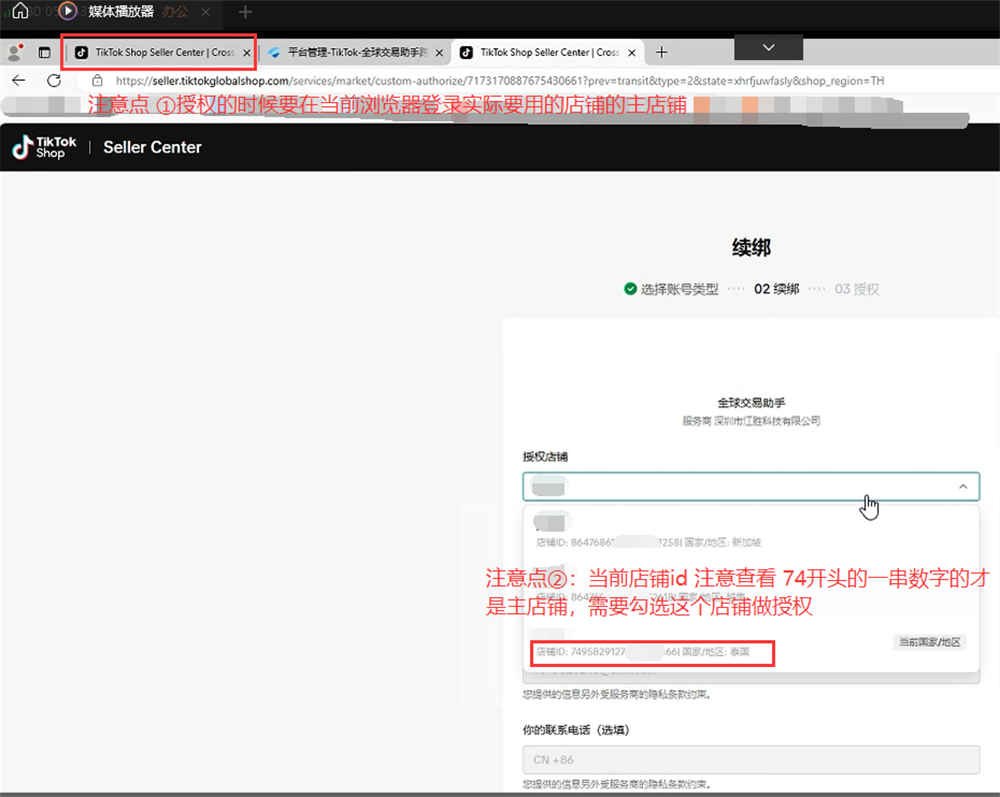Expand the tab list chevron dropdown
The width and height of the screenshot is (1000, 797).
click(768, 48)
